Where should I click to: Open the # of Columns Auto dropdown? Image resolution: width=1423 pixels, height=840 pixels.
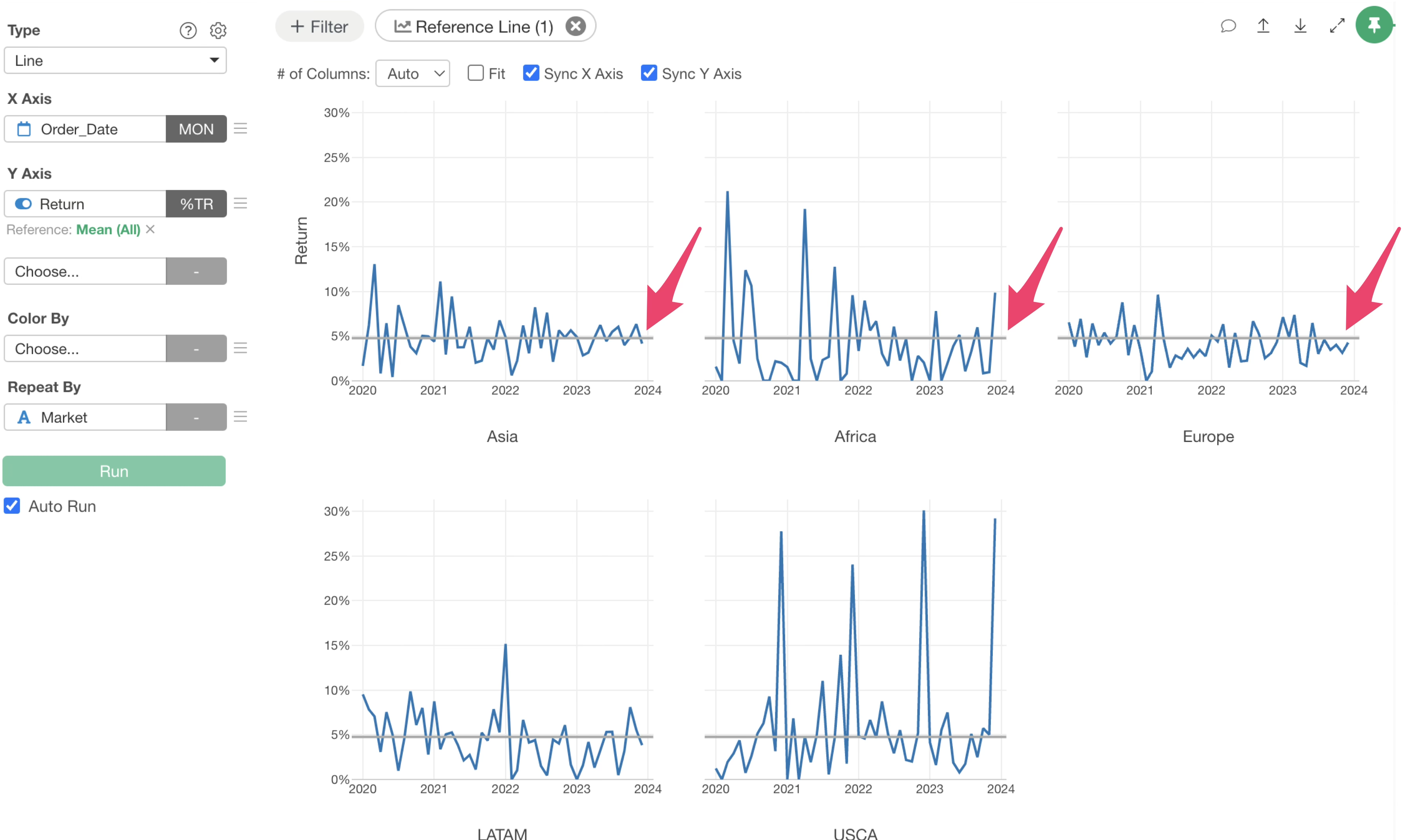coord(413,74)
